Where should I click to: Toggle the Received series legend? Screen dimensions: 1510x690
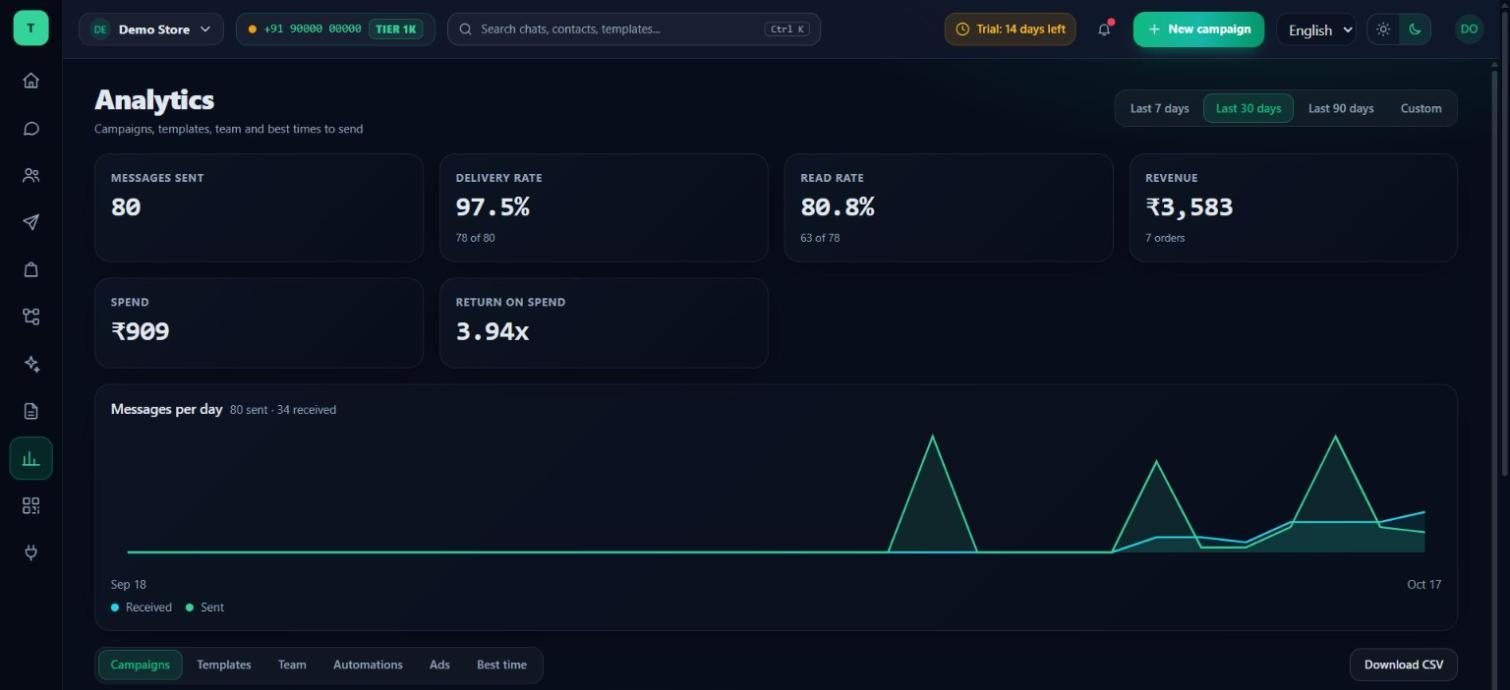141,607
